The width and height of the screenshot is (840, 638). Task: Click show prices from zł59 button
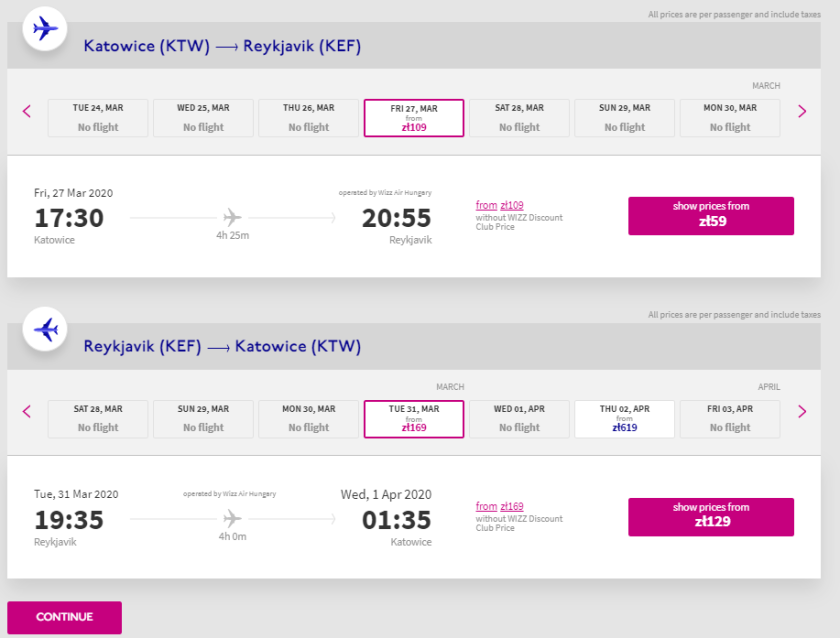tap(710, 215)
